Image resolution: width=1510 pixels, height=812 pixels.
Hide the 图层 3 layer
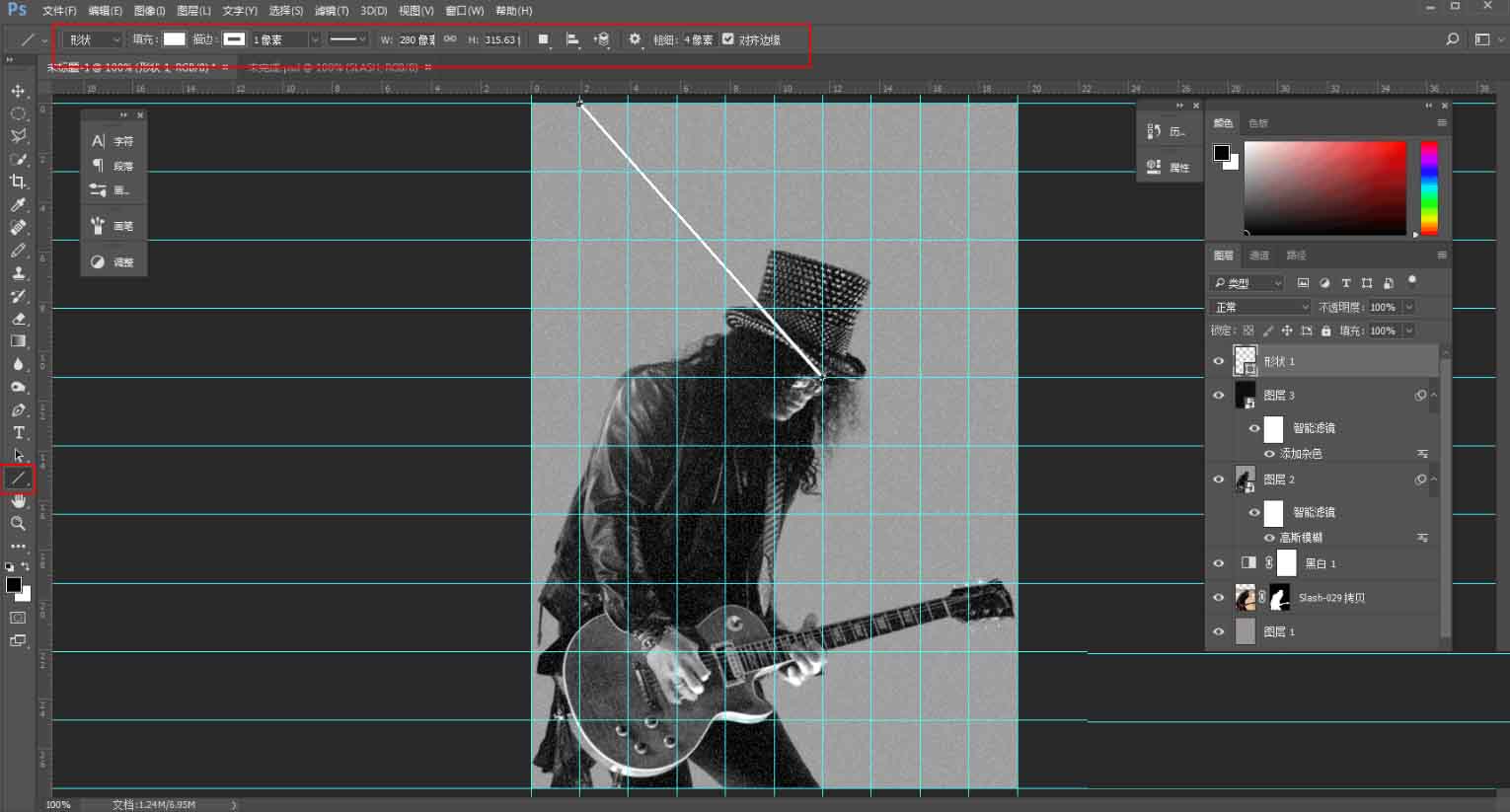pos(1218,395)
